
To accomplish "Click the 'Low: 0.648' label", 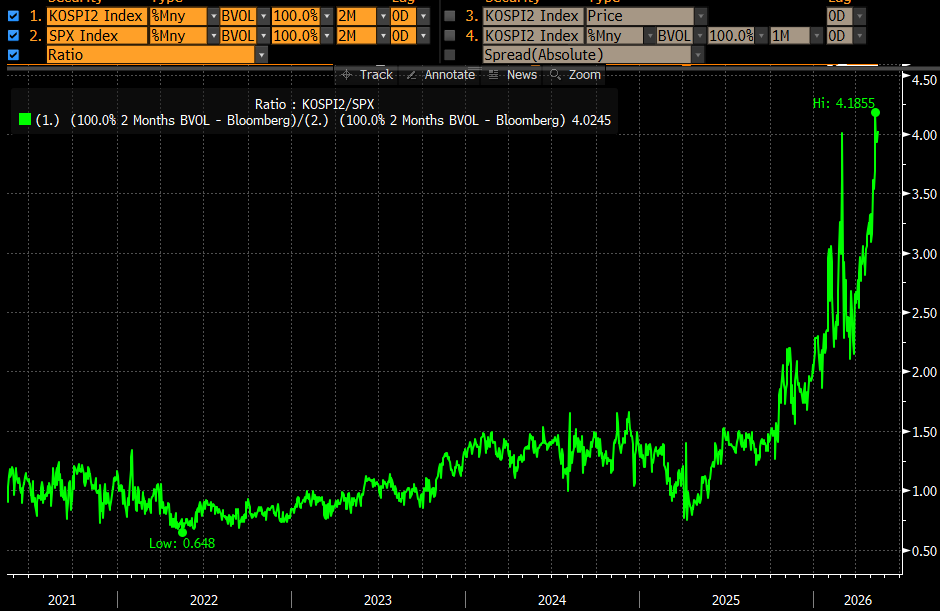I will [182, 543].
